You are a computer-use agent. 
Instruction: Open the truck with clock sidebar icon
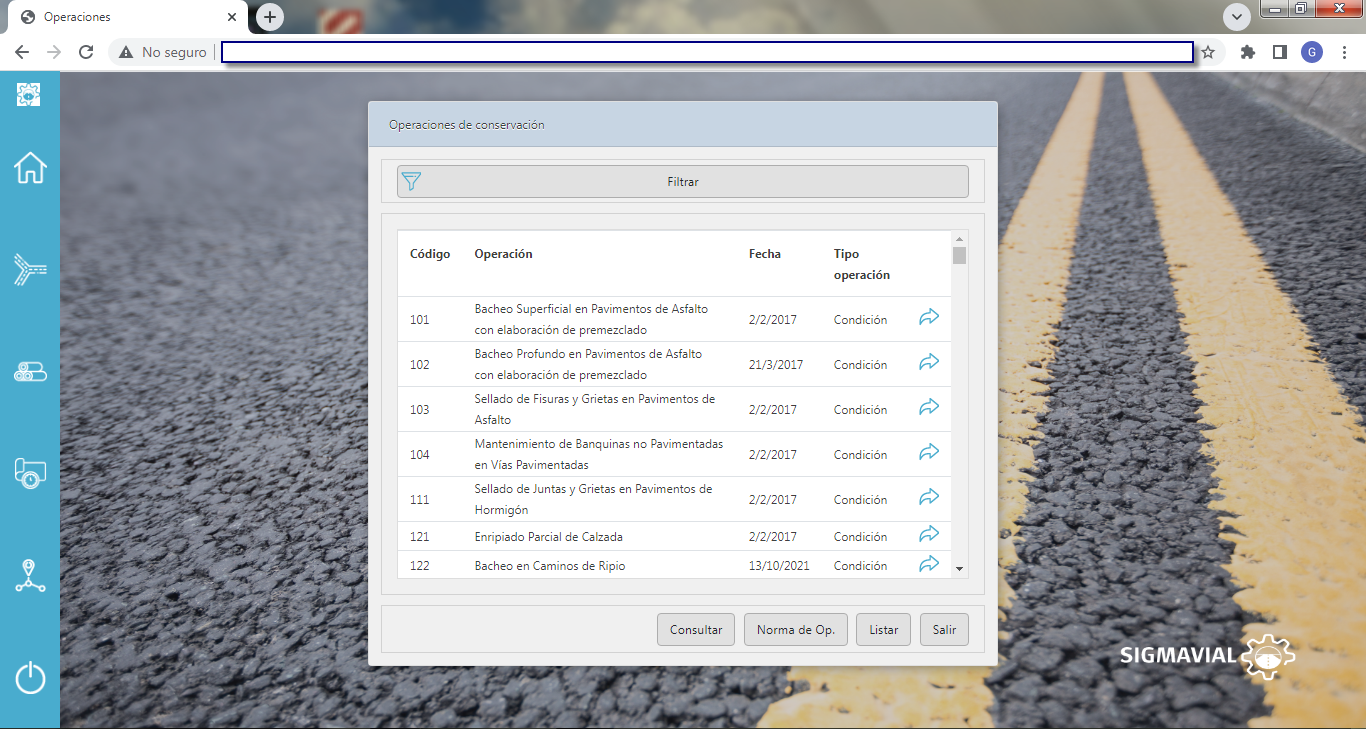click(30, 473)
